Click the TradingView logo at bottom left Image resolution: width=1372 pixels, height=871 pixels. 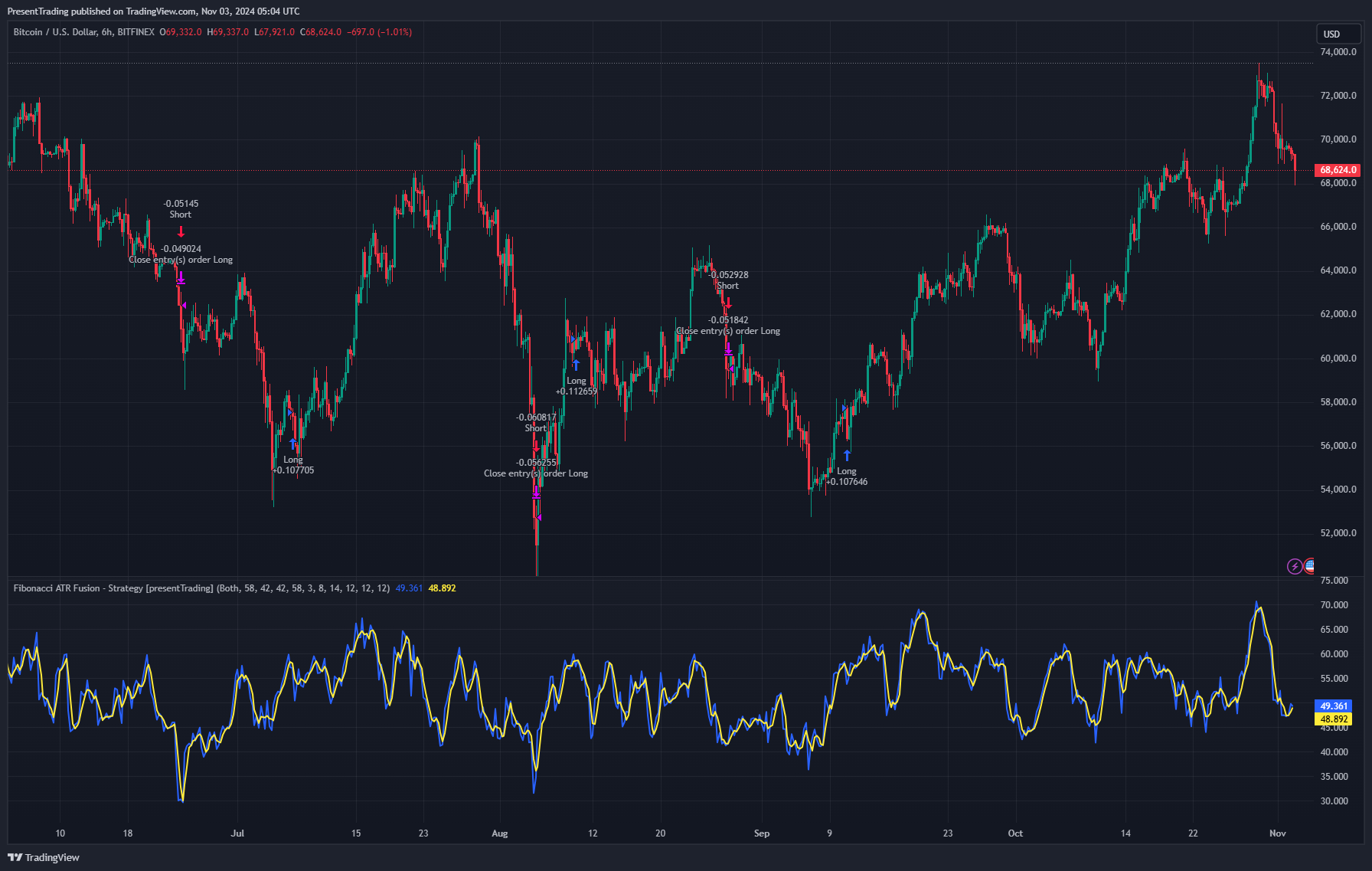[x=44, y=857]
